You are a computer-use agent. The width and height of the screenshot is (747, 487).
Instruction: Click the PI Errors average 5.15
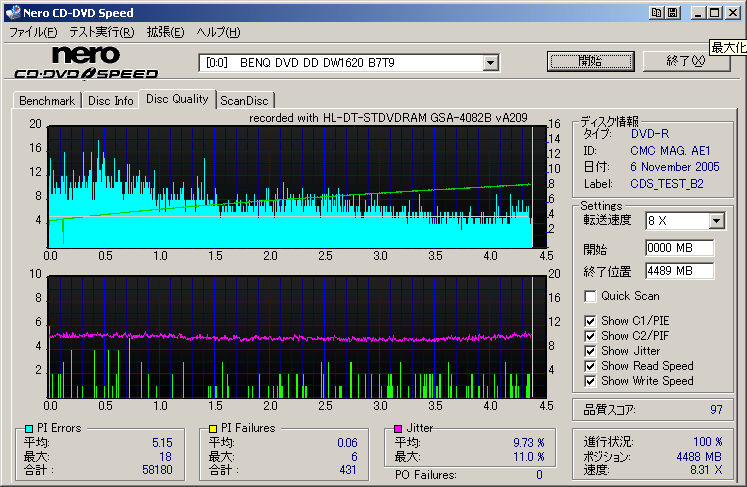tap(162, 443)
